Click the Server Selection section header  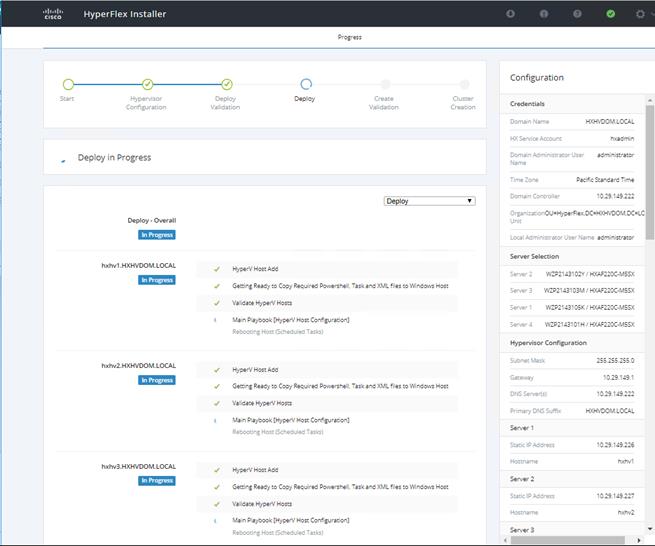(x=534, y=256)
